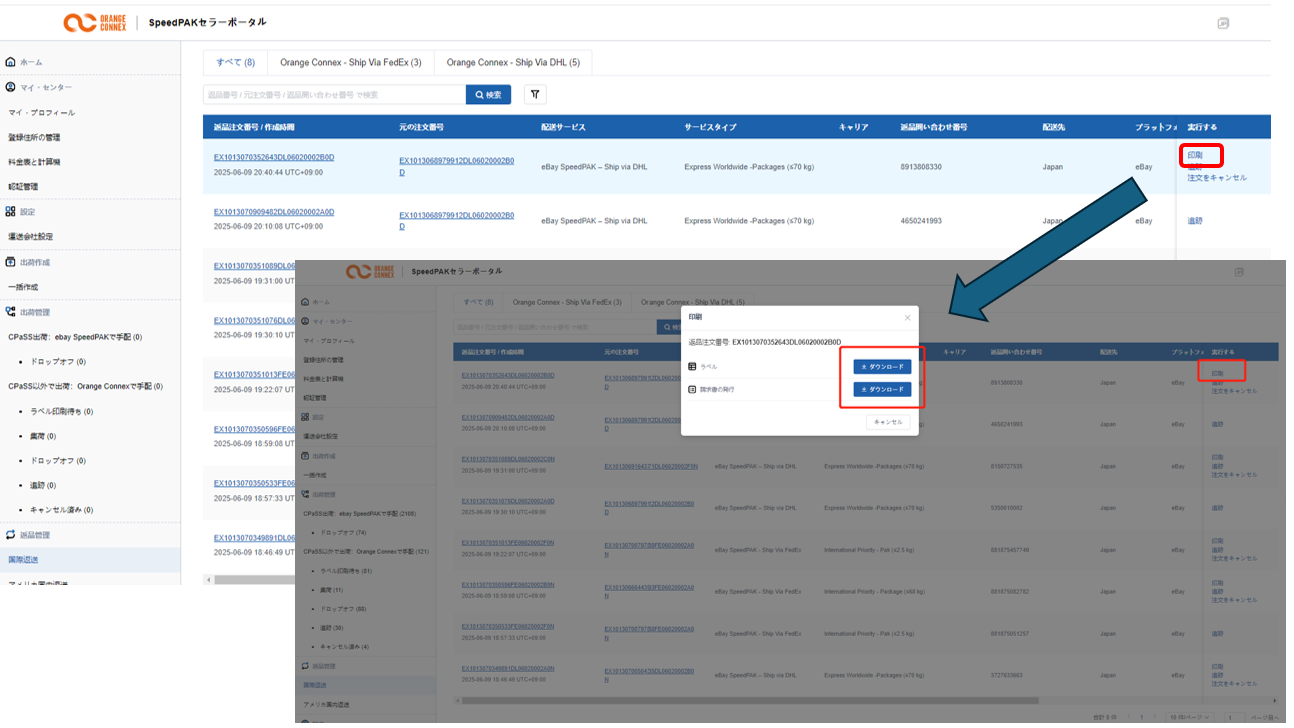This screenshot has width=1294, height=728.
Task: Open ホーム via the home icon in the upper sidebar
Action: point(10,62)
